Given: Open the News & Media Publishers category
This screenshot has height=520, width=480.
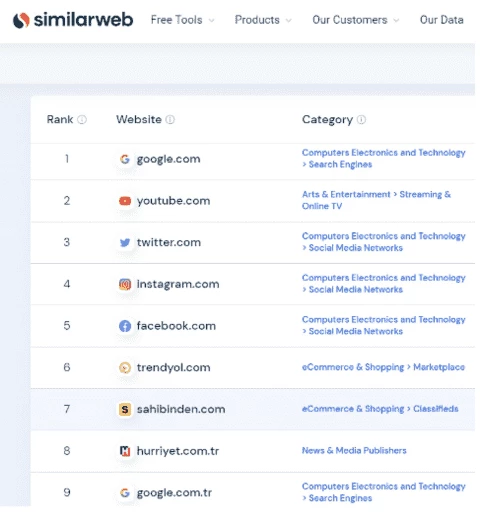Looking at the screenshot, I should tap(354, 451).
